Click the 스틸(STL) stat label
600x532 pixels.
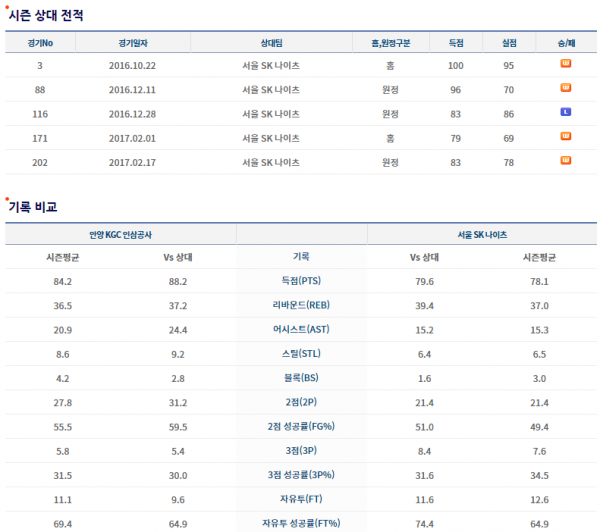point(301,354)
